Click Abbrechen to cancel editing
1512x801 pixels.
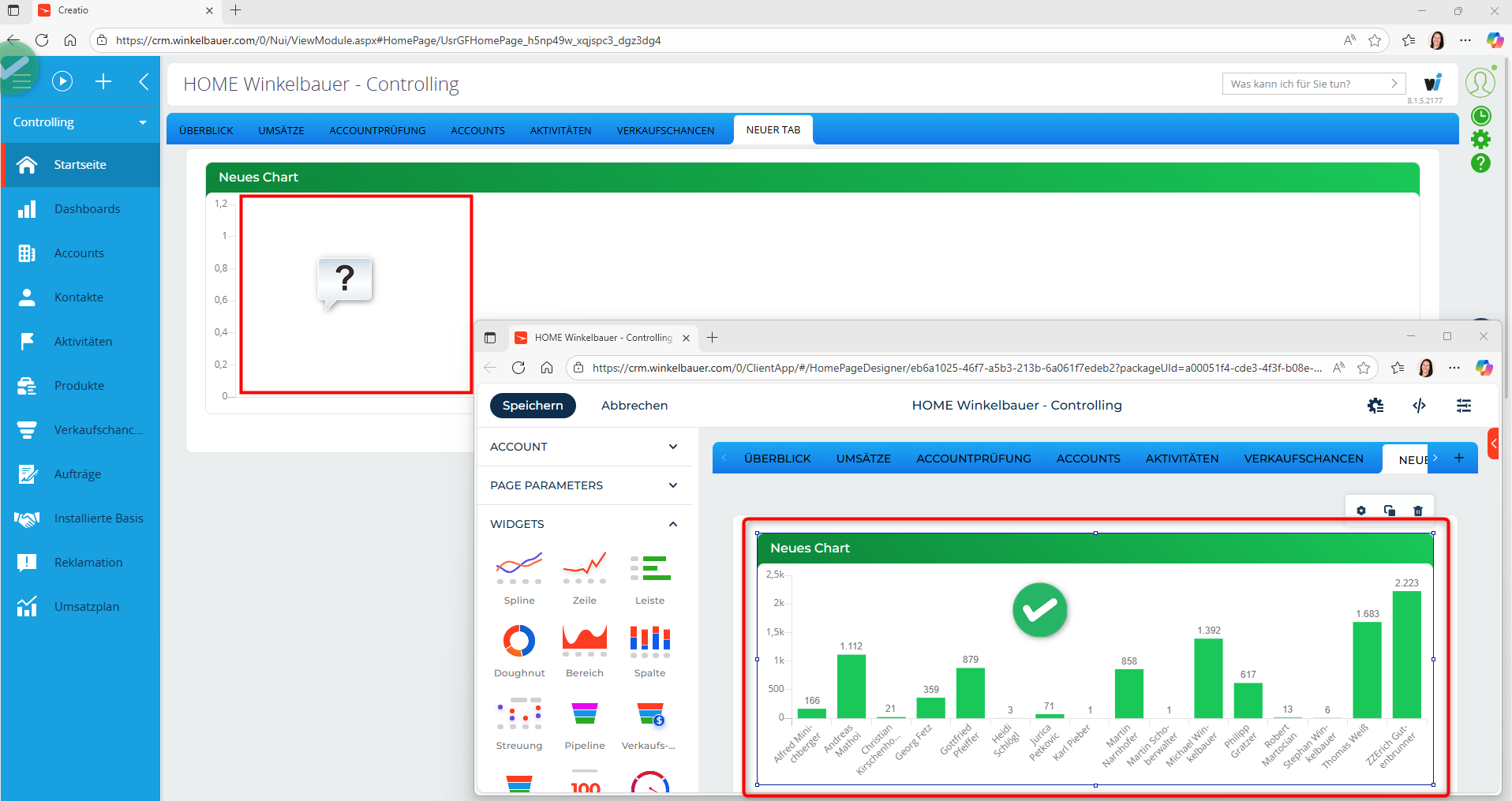pyautogui.click(x=634, y=406)
